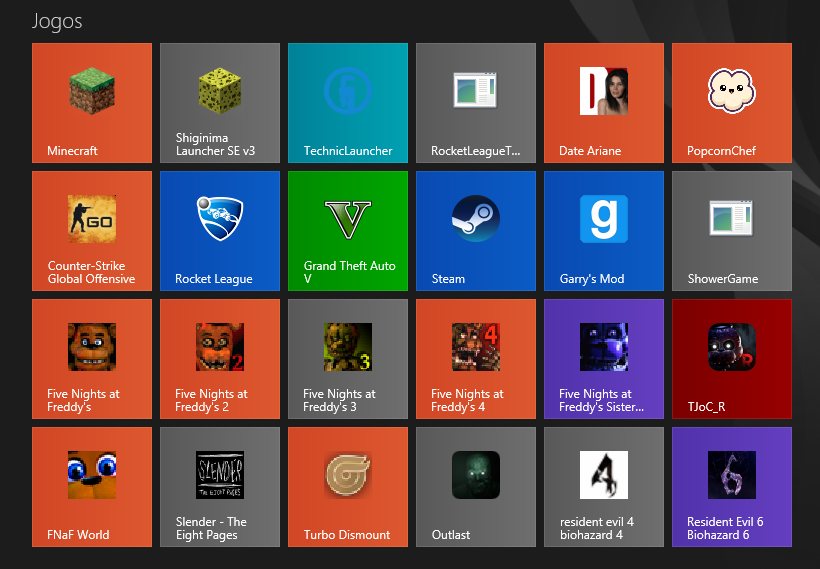Open the Rocket League tile

tap(220, 231)
